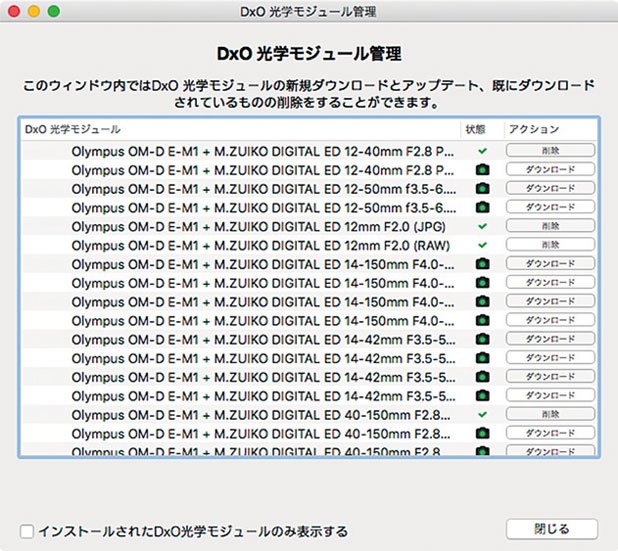The image size is (618, 551).
Task: Click the 閉じる button
Action: (x=552, y=529)
